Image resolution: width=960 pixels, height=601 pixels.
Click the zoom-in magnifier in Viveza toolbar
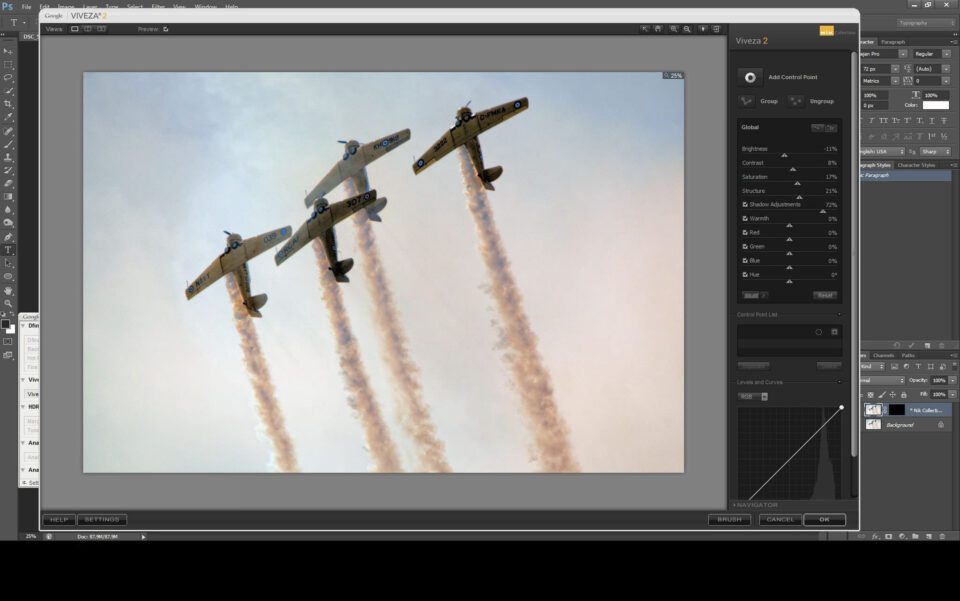673,29
